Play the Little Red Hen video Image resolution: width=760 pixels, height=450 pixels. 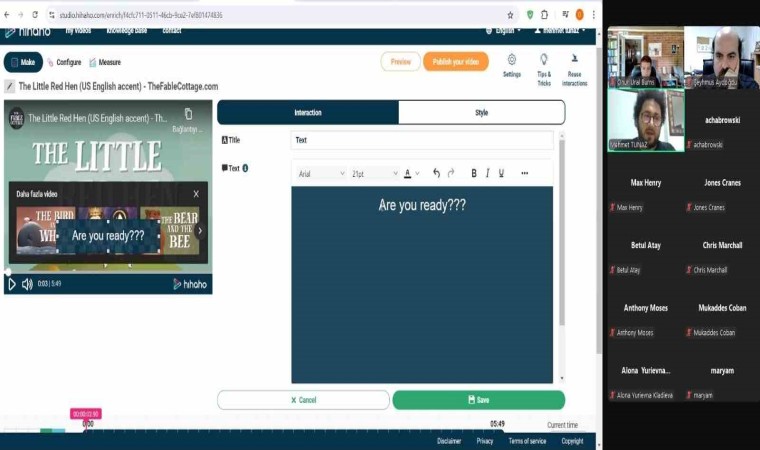[x=12, y=284]
